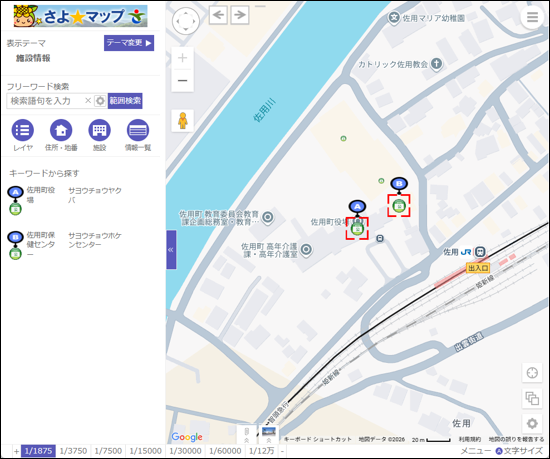This screenshot has height=459, width=550.
Task: Click the サヨウチョウヤクバ reading text
Action: click(x=95, y=195)
